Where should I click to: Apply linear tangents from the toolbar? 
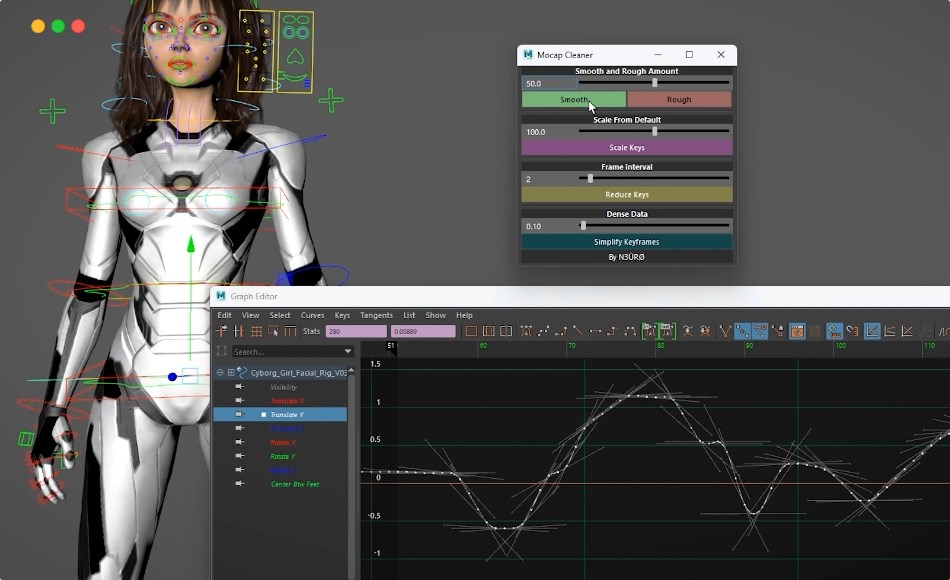coord(577,330)
